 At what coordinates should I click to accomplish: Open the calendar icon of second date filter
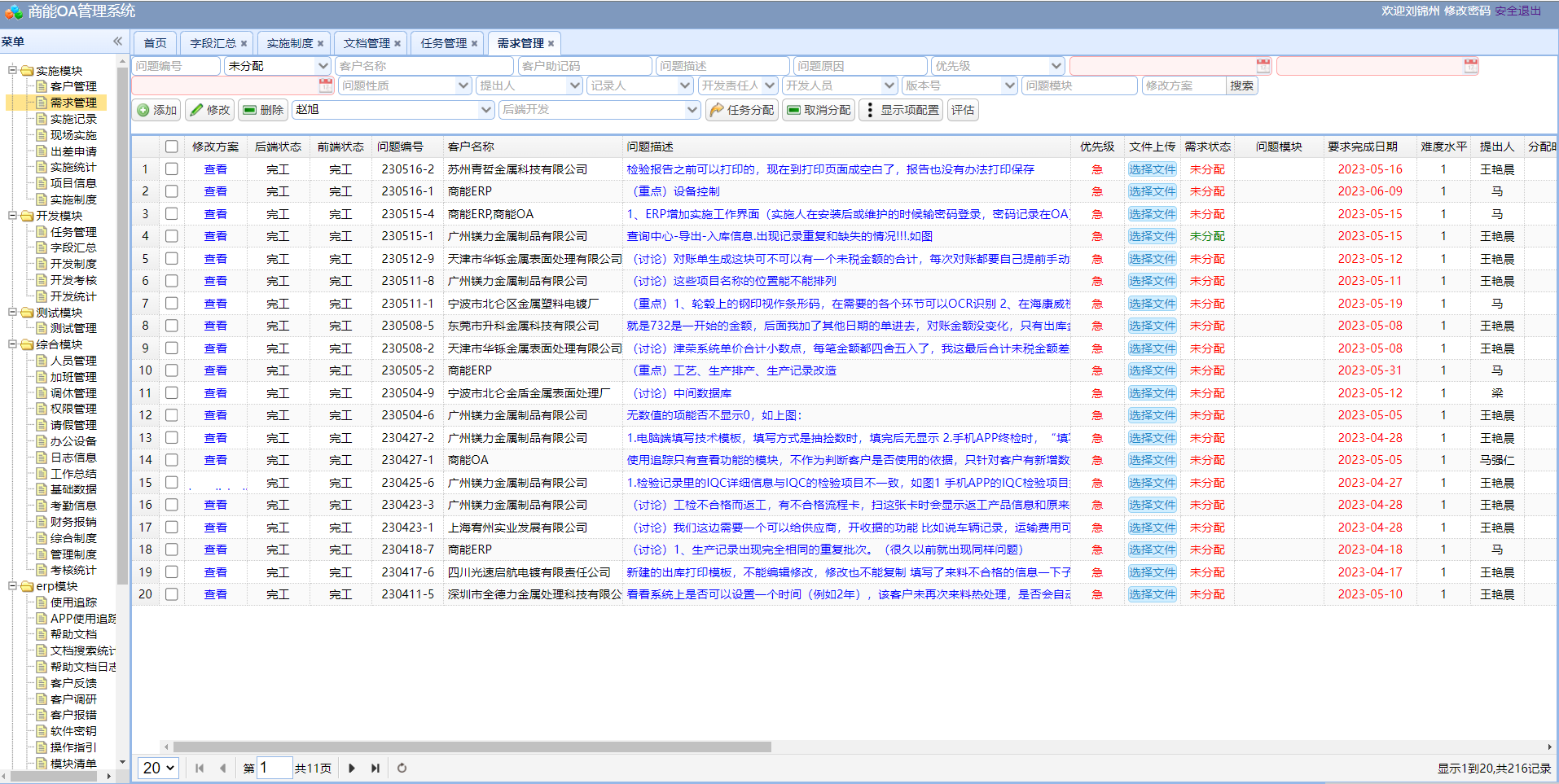[1471, 66]
